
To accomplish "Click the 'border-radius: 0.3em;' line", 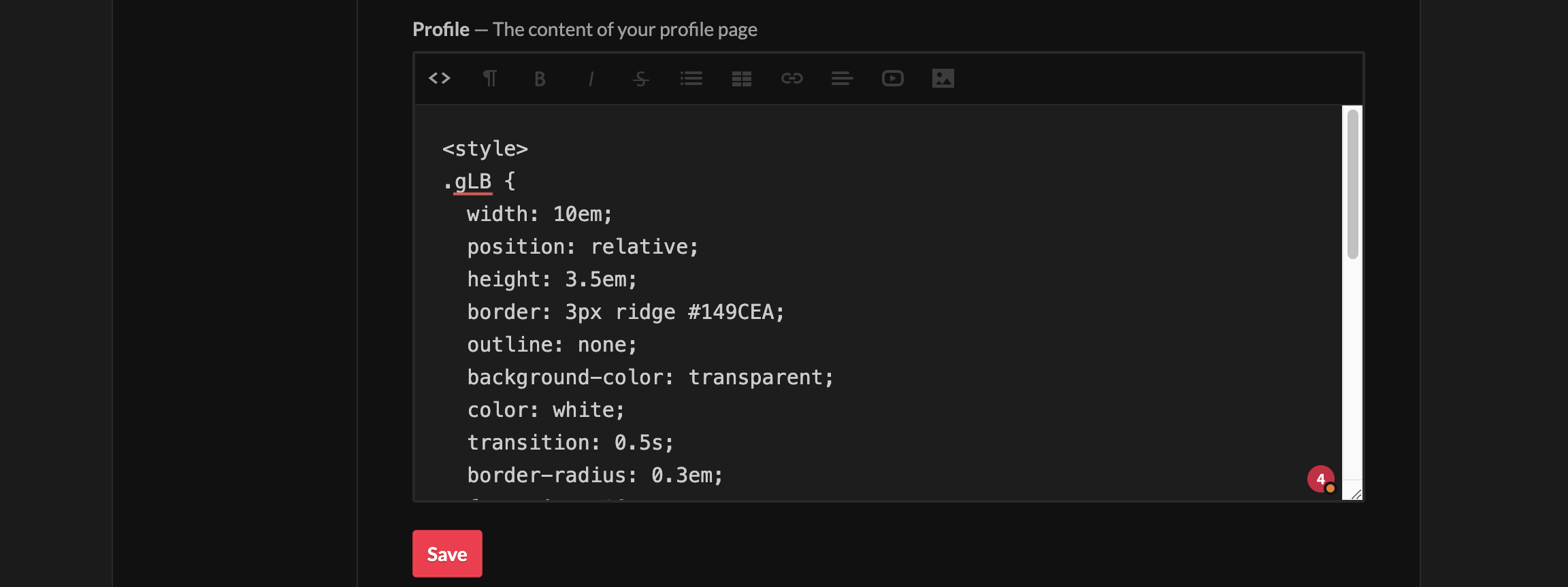I will [595, 475].
